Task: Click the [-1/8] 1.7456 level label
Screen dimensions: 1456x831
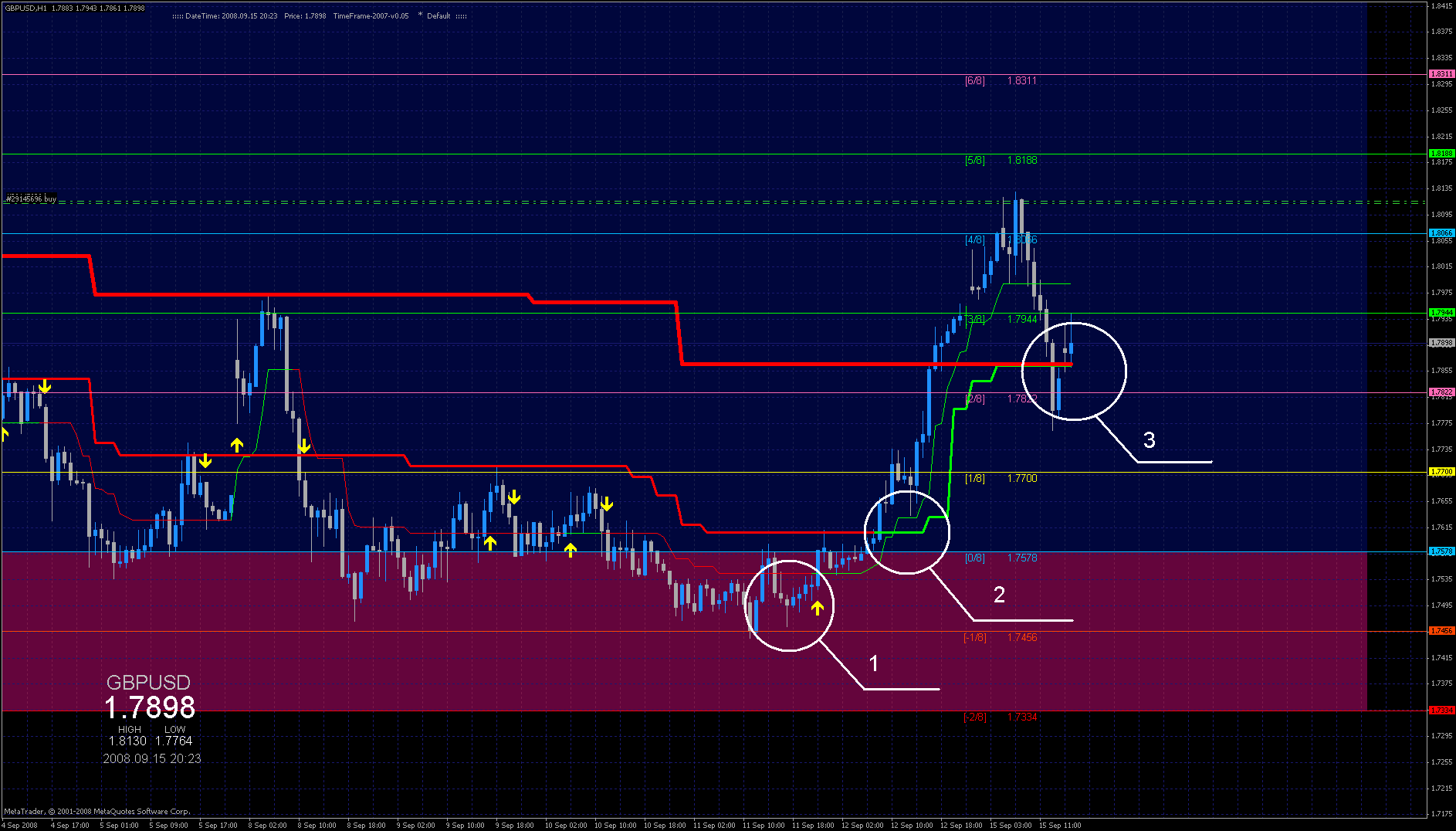Action: click(x=1001, y=638)
